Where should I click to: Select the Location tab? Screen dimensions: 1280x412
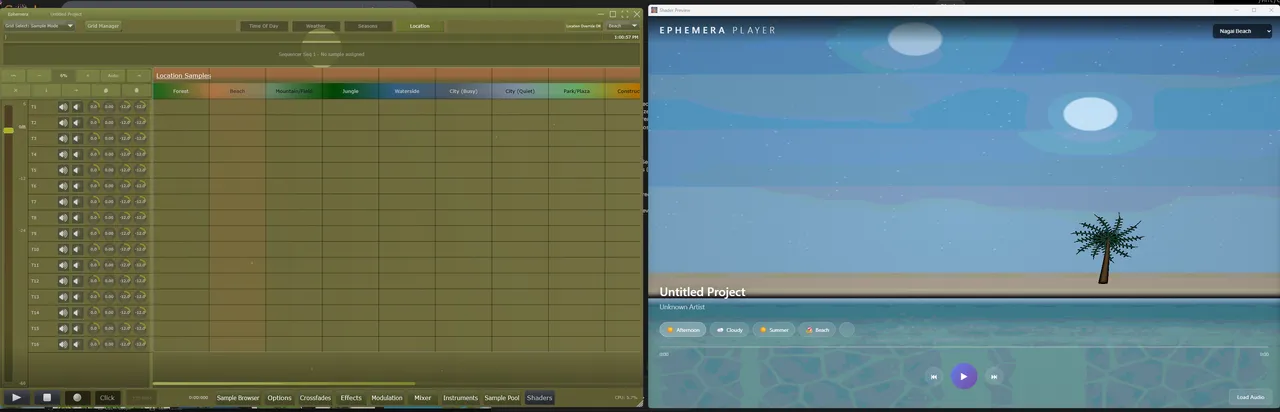pos(420,26)
